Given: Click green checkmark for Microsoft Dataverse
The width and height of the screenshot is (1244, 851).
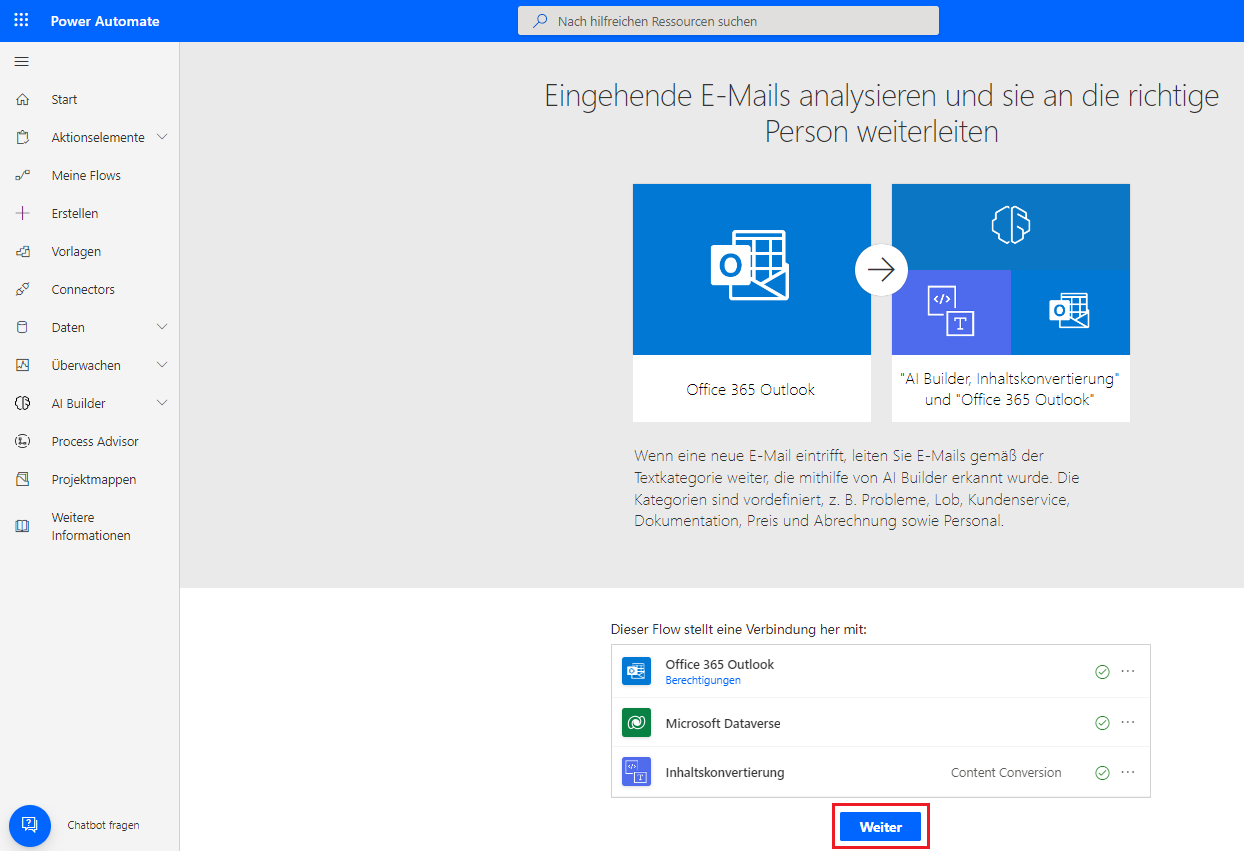Looking at the screenshot, I should click(1102, 722).
